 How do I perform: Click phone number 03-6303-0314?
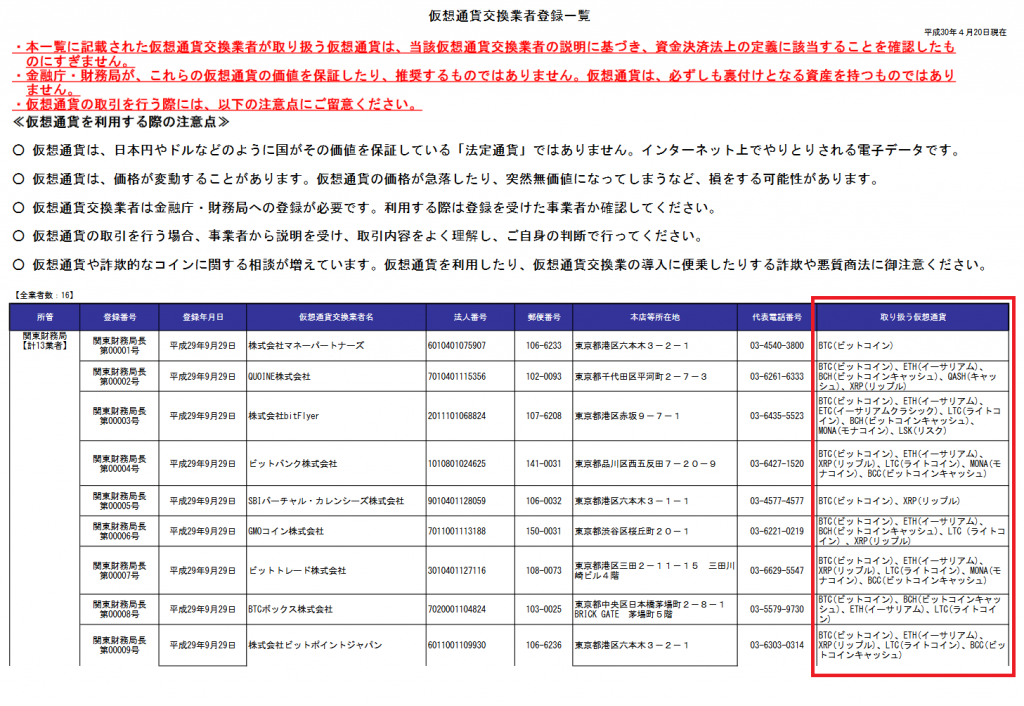pyautogui.click(x=776, y=645)
